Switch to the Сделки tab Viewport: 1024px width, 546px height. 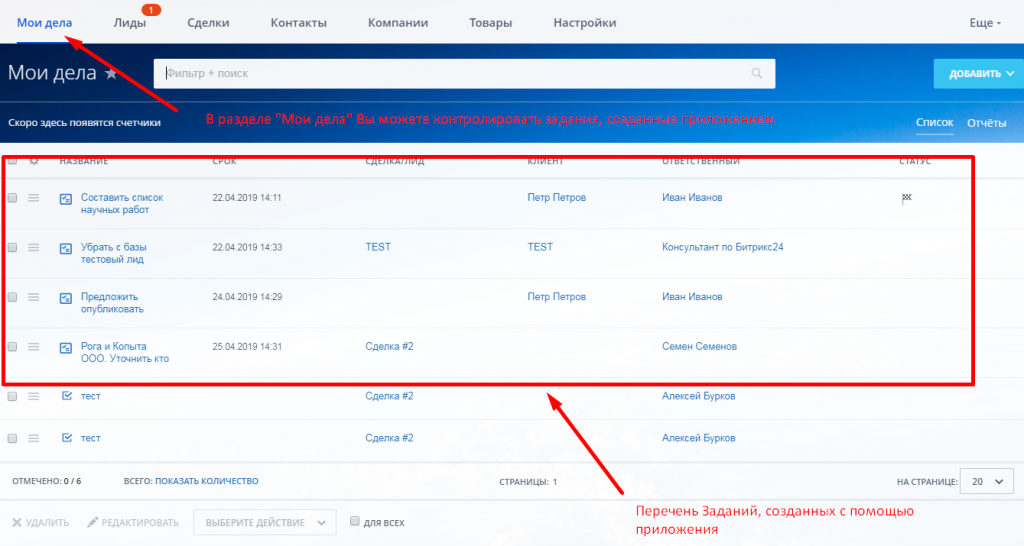[208, 22]
